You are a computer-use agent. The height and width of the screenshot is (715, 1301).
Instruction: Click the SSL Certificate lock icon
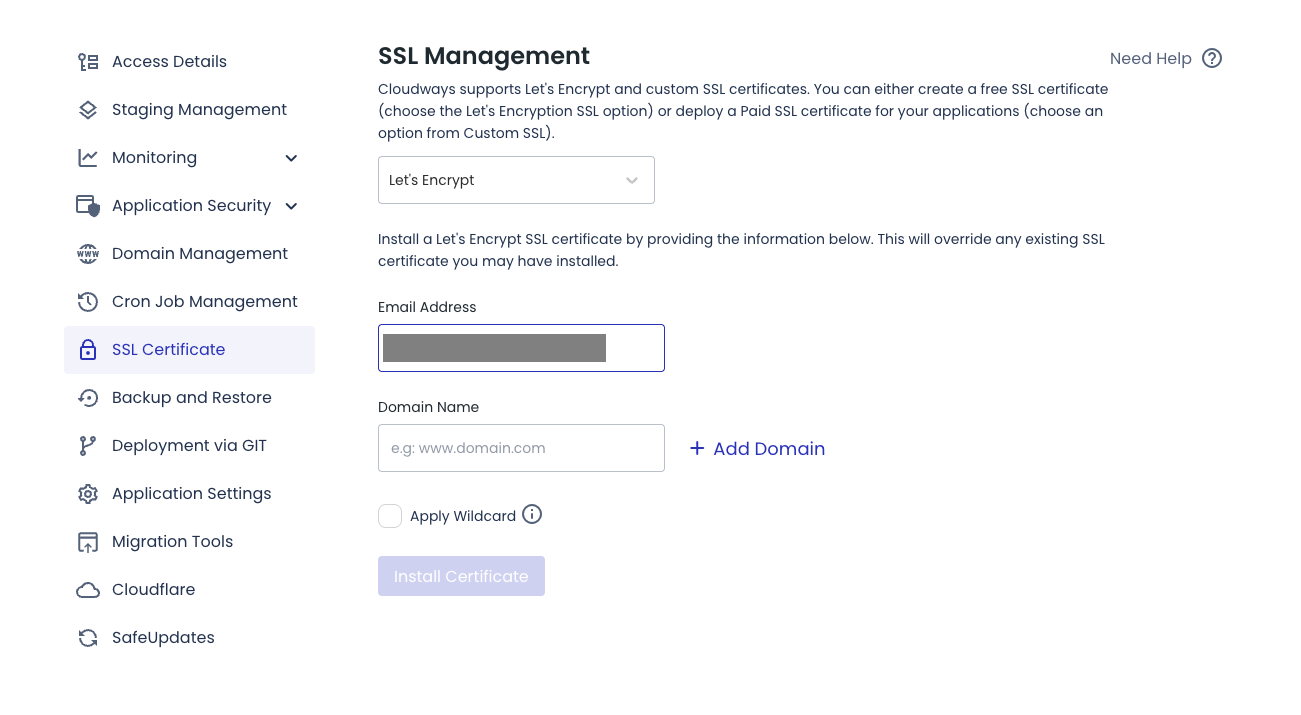(x=88, y=350)
